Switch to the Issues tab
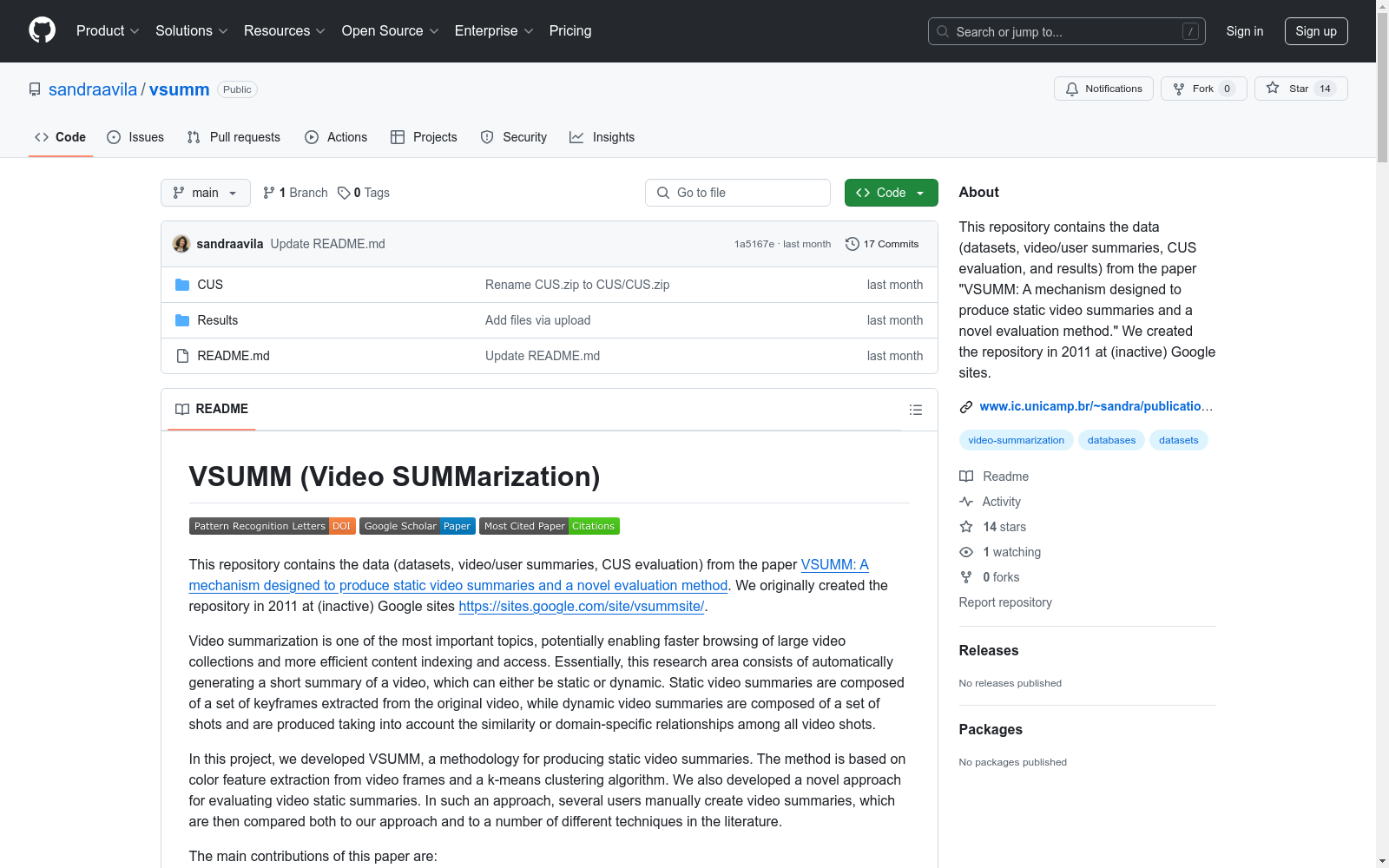The height and width of the screenshot is (868, 1389). [135, 137]
